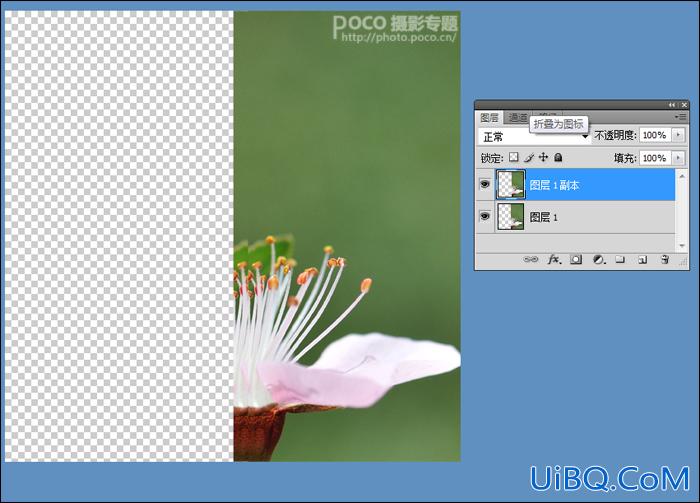Image resolution: width=700 pixels, height=503 pixels.
Task: Hide the 图层 1 layer eye
Action: [485, 216]
